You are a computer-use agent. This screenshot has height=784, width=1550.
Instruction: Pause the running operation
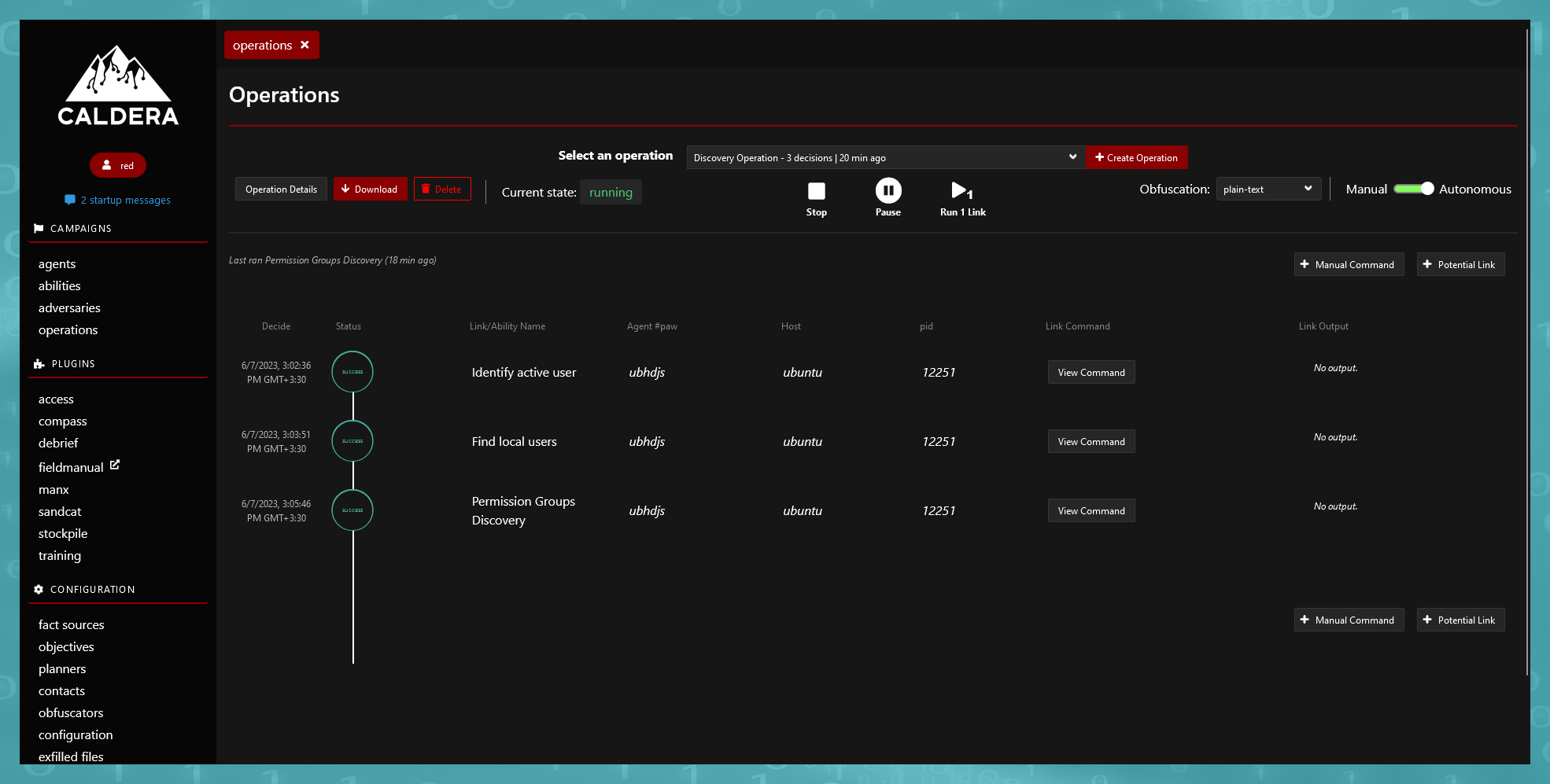[888, 191]
